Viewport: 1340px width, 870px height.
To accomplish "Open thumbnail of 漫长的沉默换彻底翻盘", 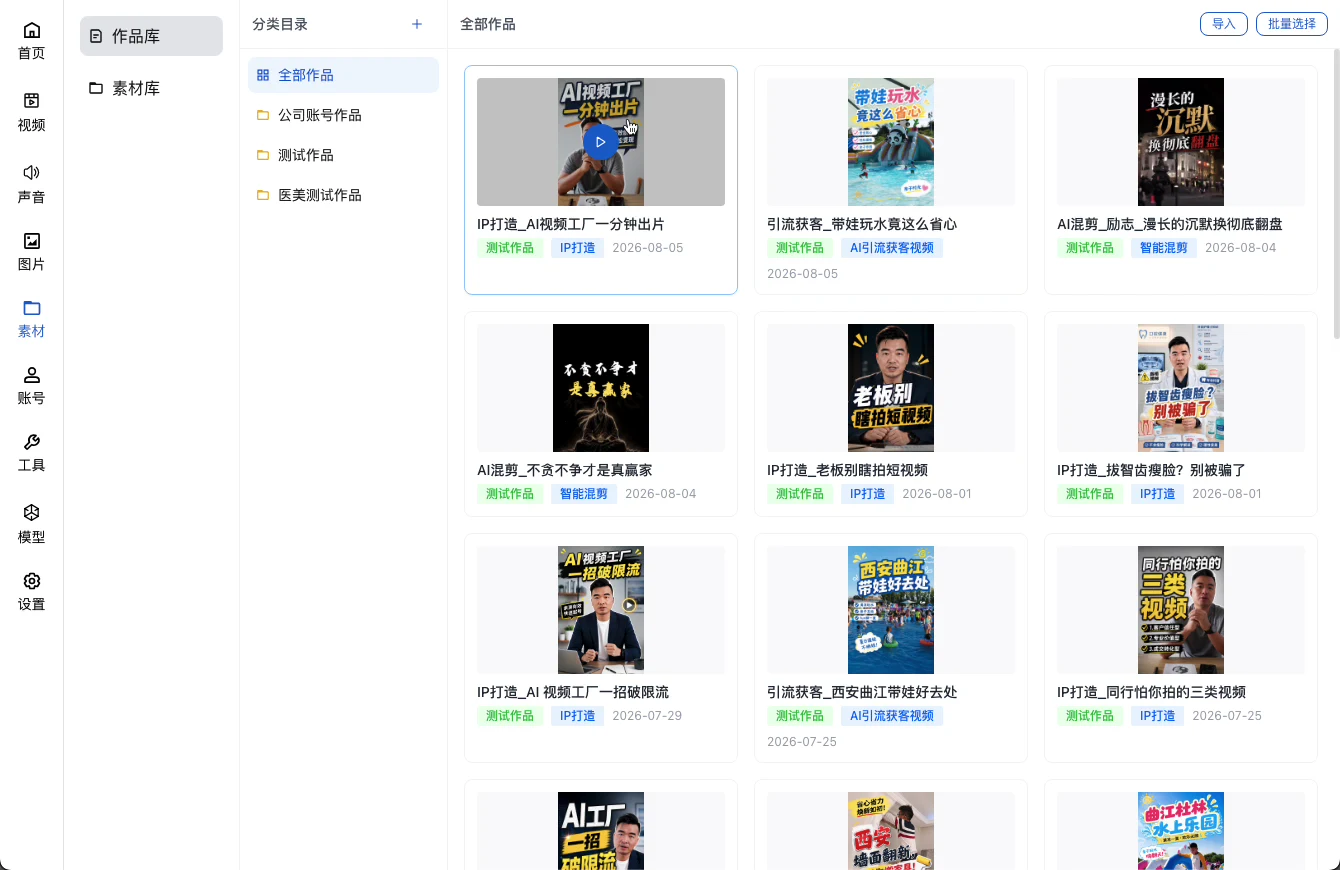I will (1181, 142).
